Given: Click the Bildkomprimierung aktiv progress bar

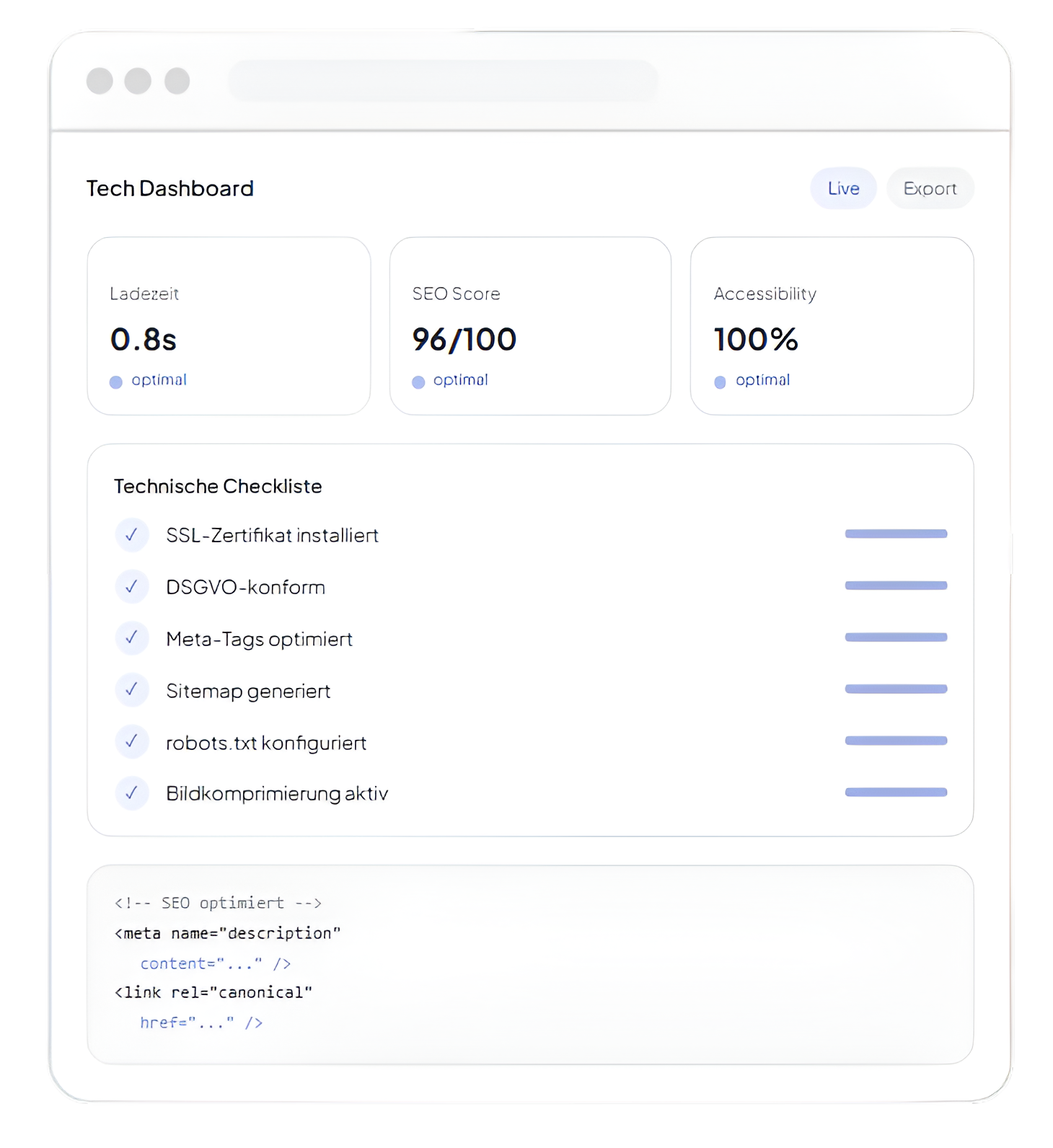Looking at the screenshot, I should click(x=896, y=792).
